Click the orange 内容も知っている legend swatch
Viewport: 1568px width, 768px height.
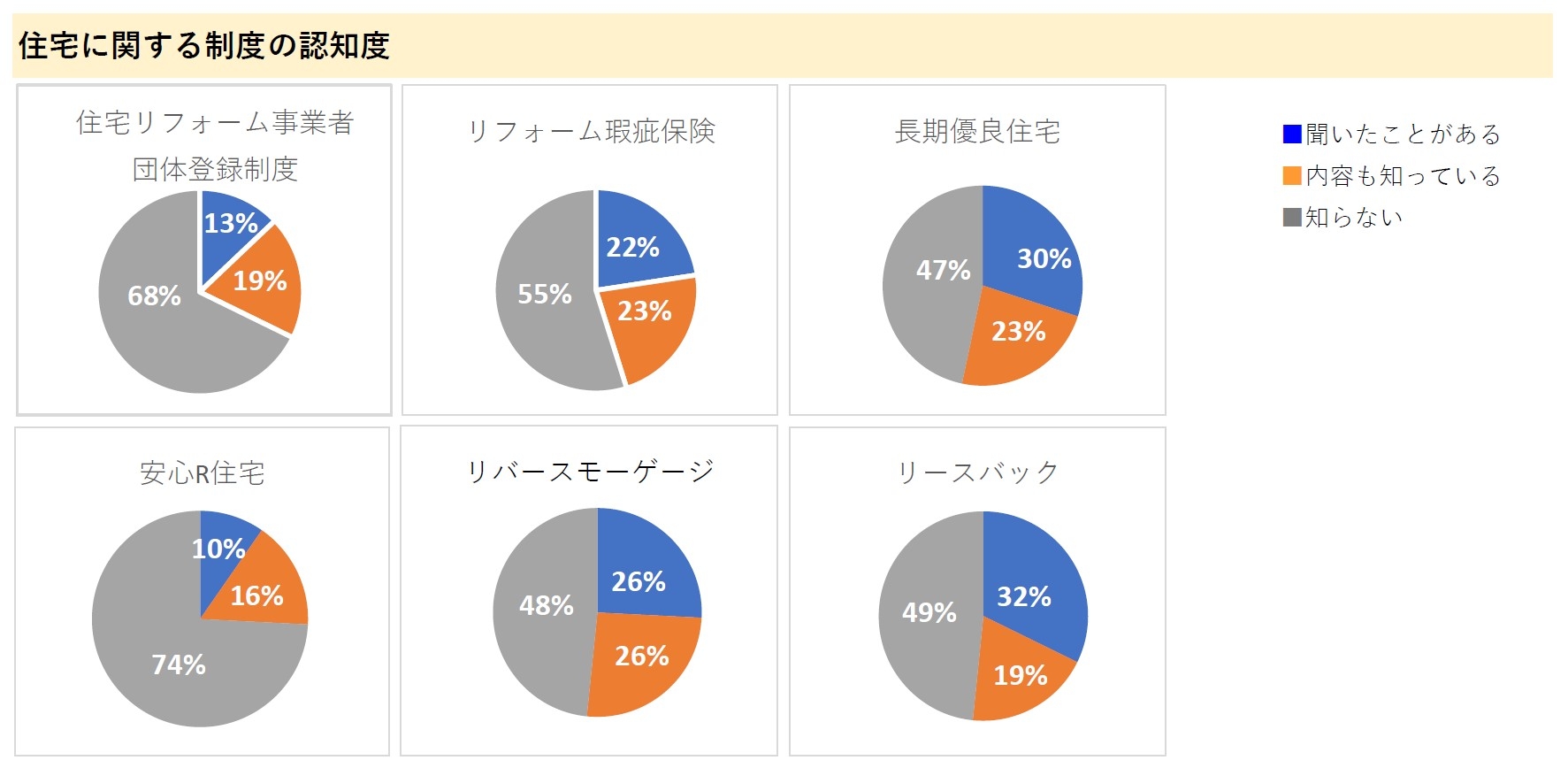click(x=1292, y=176)
